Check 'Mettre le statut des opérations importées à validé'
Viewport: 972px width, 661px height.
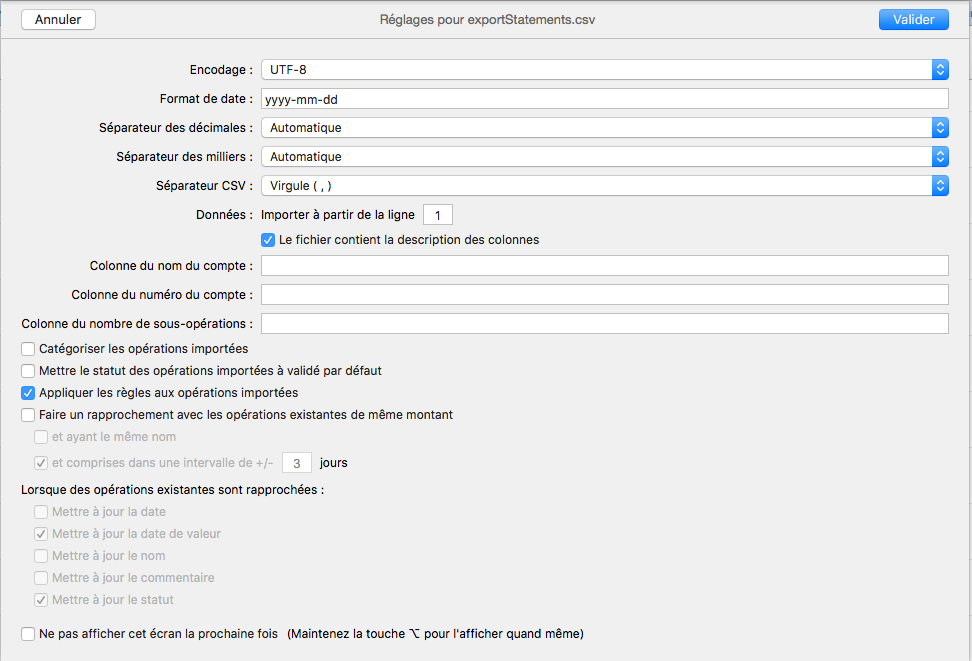(28, 371)
